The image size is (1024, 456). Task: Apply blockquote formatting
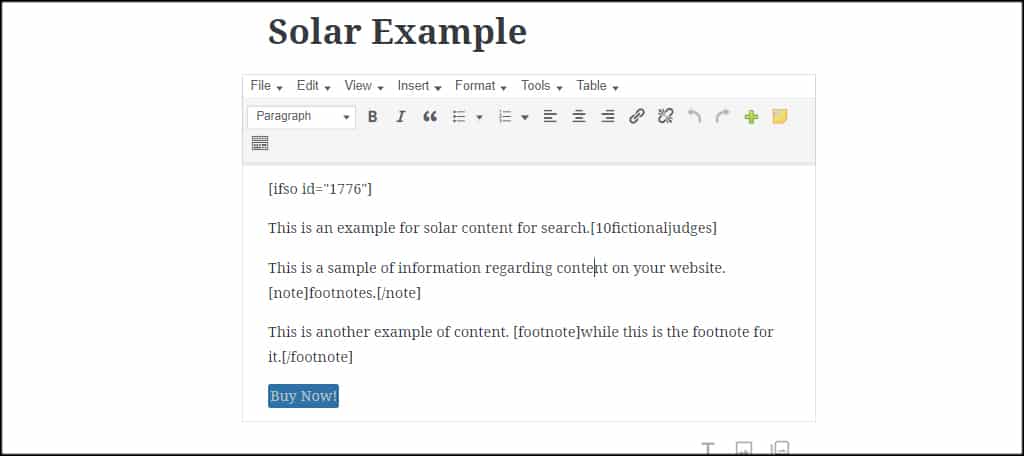(x=430, y=117)
